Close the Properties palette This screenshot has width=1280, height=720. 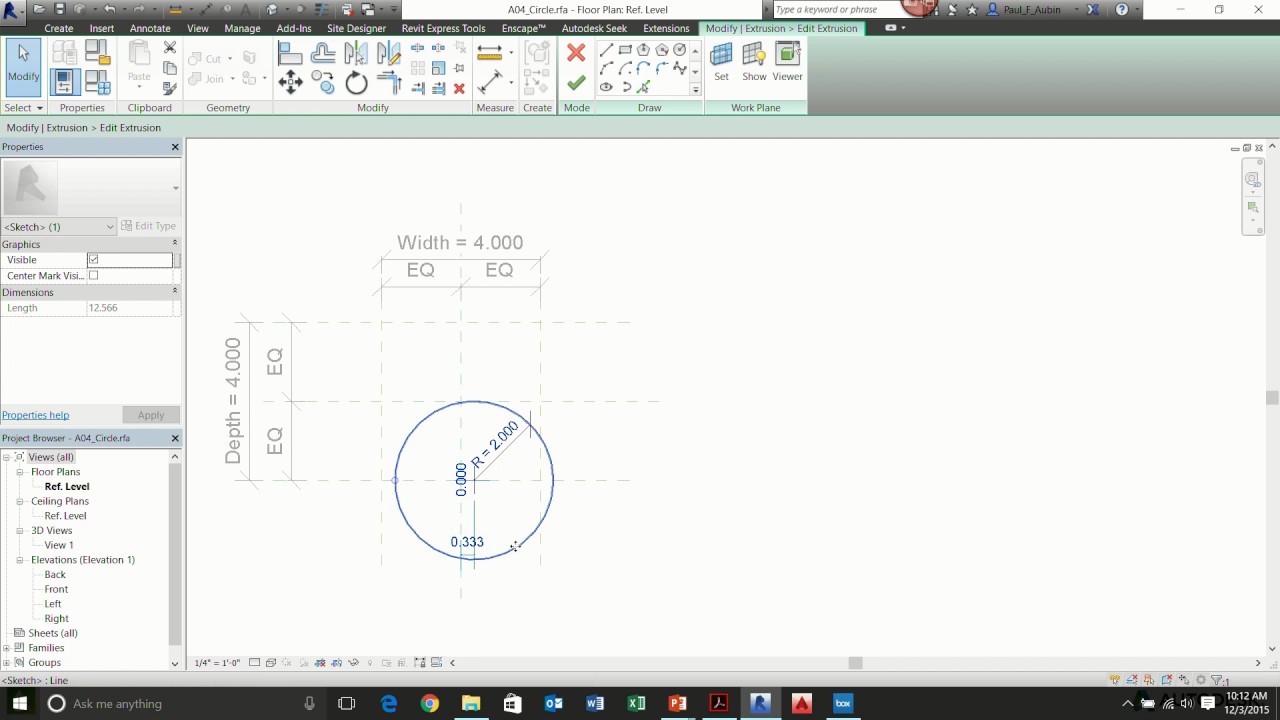click(x=175, y=147)
